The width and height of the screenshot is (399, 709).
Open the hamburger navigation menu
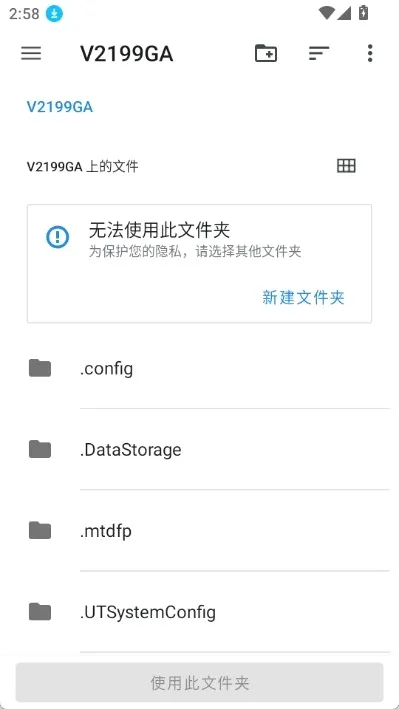[31, 54]
